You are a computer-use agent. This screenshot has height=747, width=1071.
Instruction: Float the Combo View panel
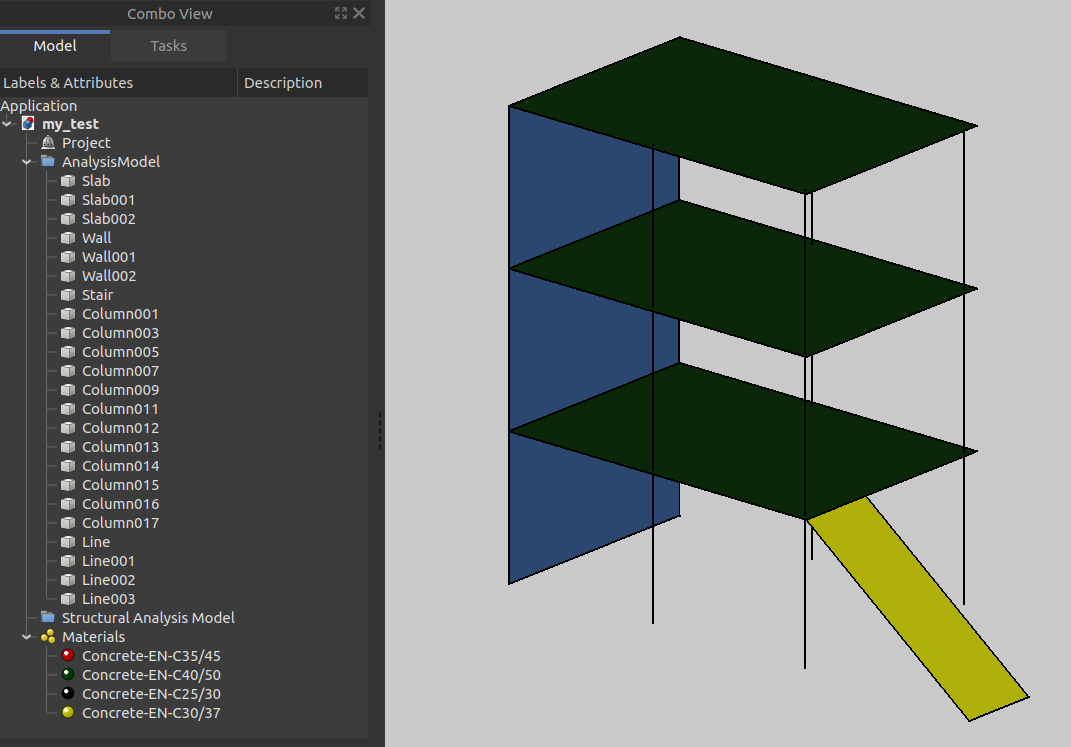click(x=341, y=14)
